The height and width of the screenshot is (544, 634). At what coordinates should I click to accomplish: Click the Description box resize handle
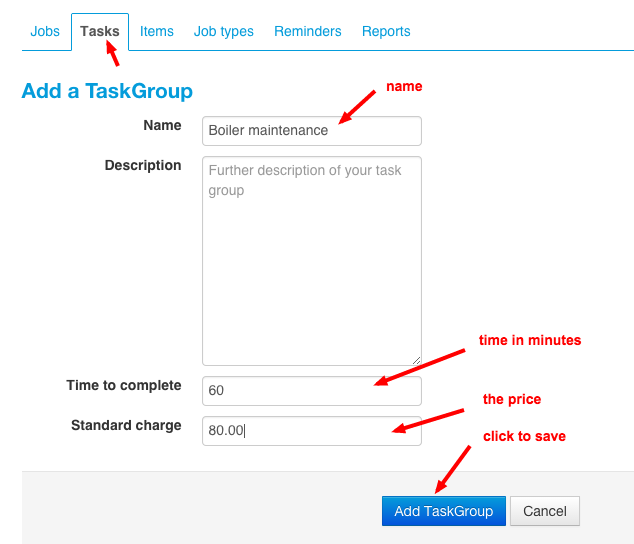click(x=415, y=359)
